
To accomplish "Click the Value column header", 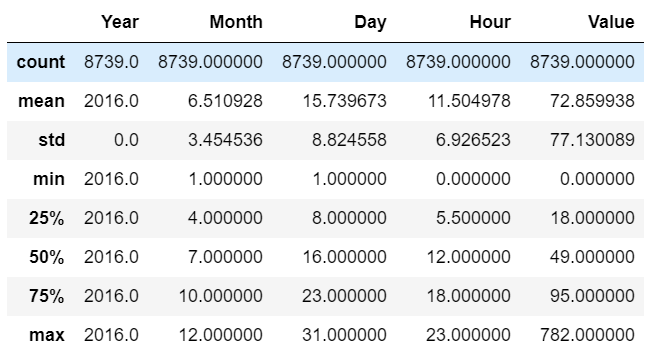I will (x=611, y=22).
